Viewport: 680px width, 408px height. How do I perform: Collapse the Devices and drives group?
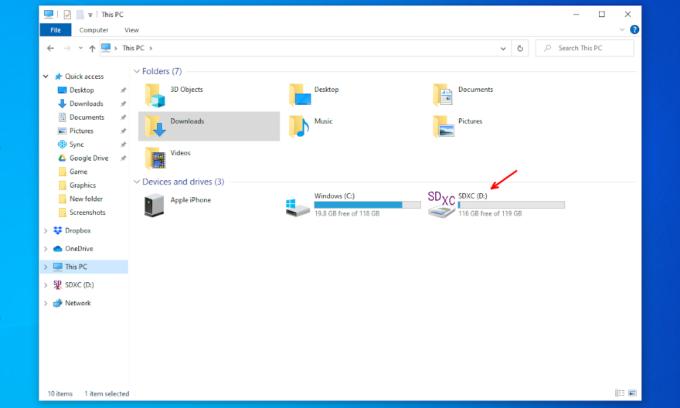[x=138, y=182]
